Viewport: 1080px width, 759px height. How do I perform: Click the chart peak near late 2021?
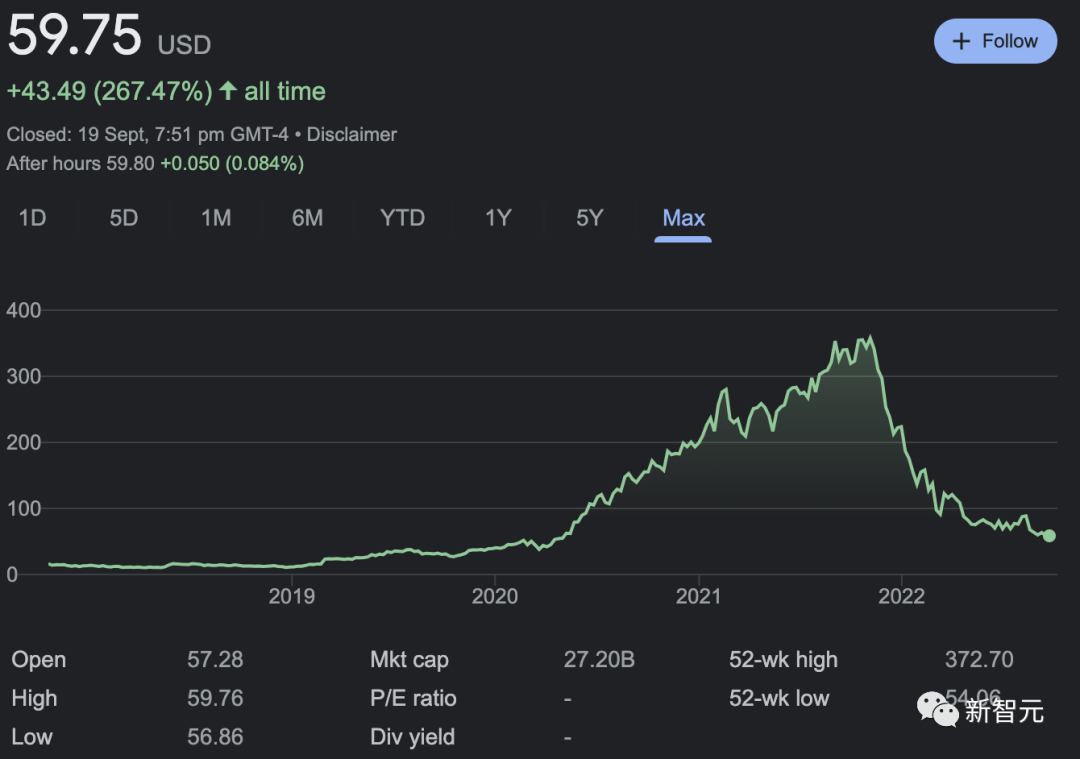[x=869, y=338]
